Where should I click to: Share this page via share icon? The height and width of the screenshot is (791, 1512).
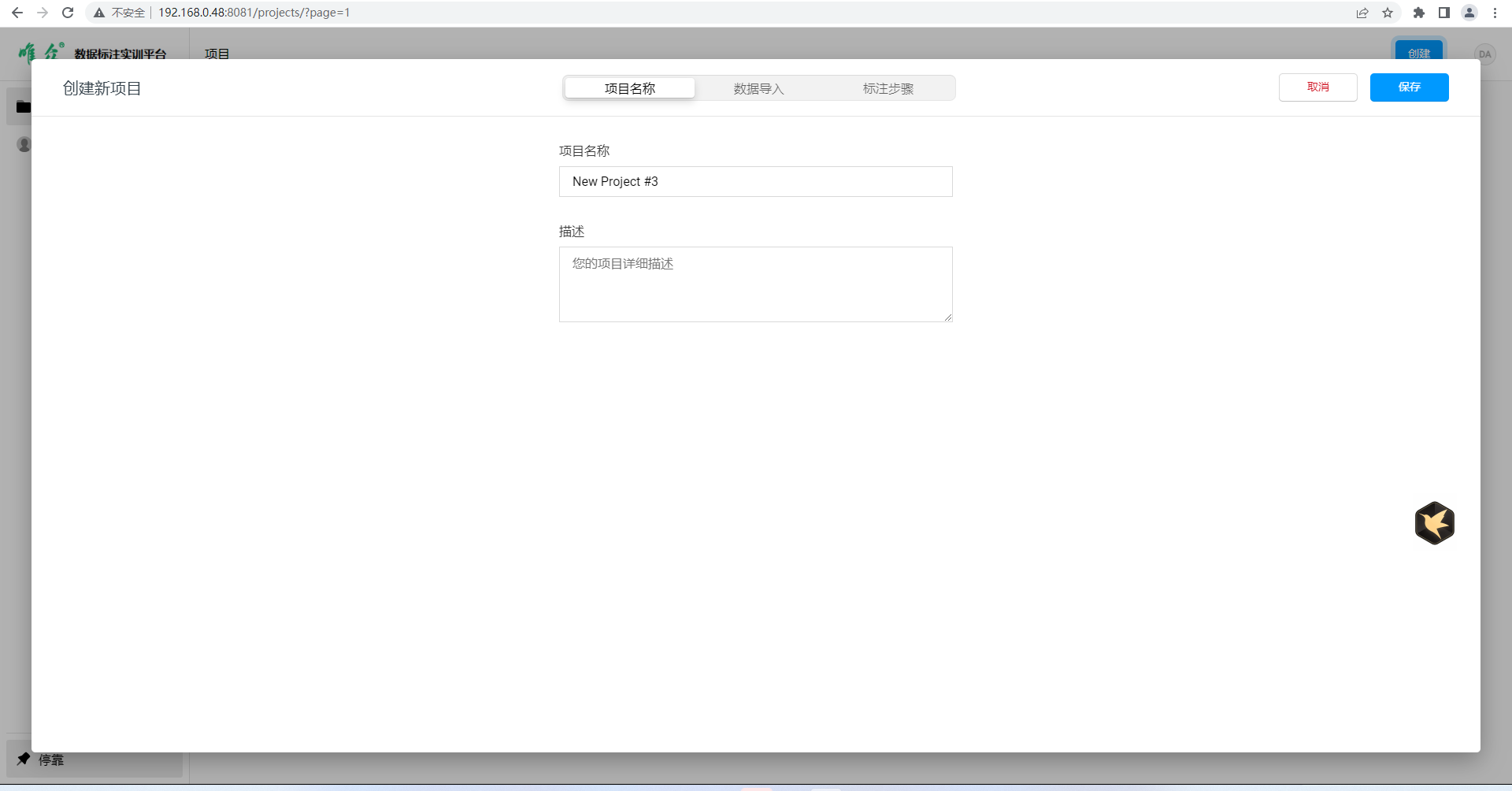click(1362, 13)
